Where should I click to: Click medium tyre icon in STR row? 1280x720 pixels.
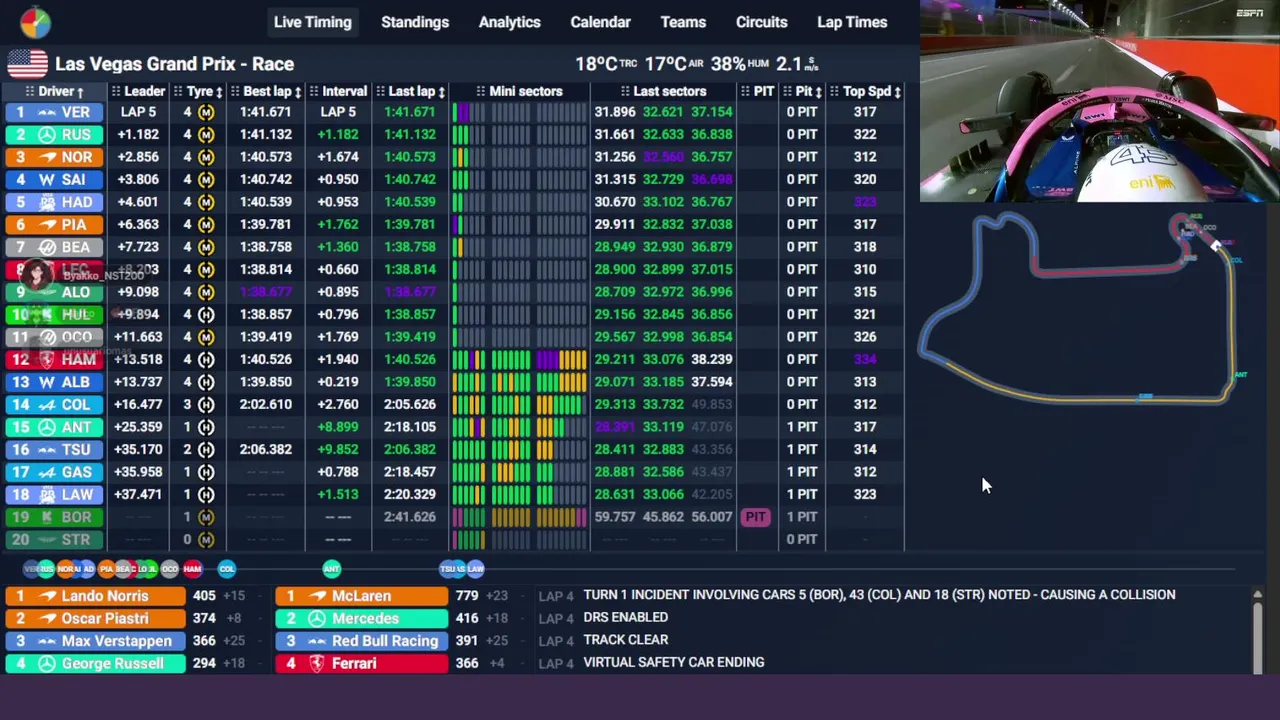click(206, 539)
